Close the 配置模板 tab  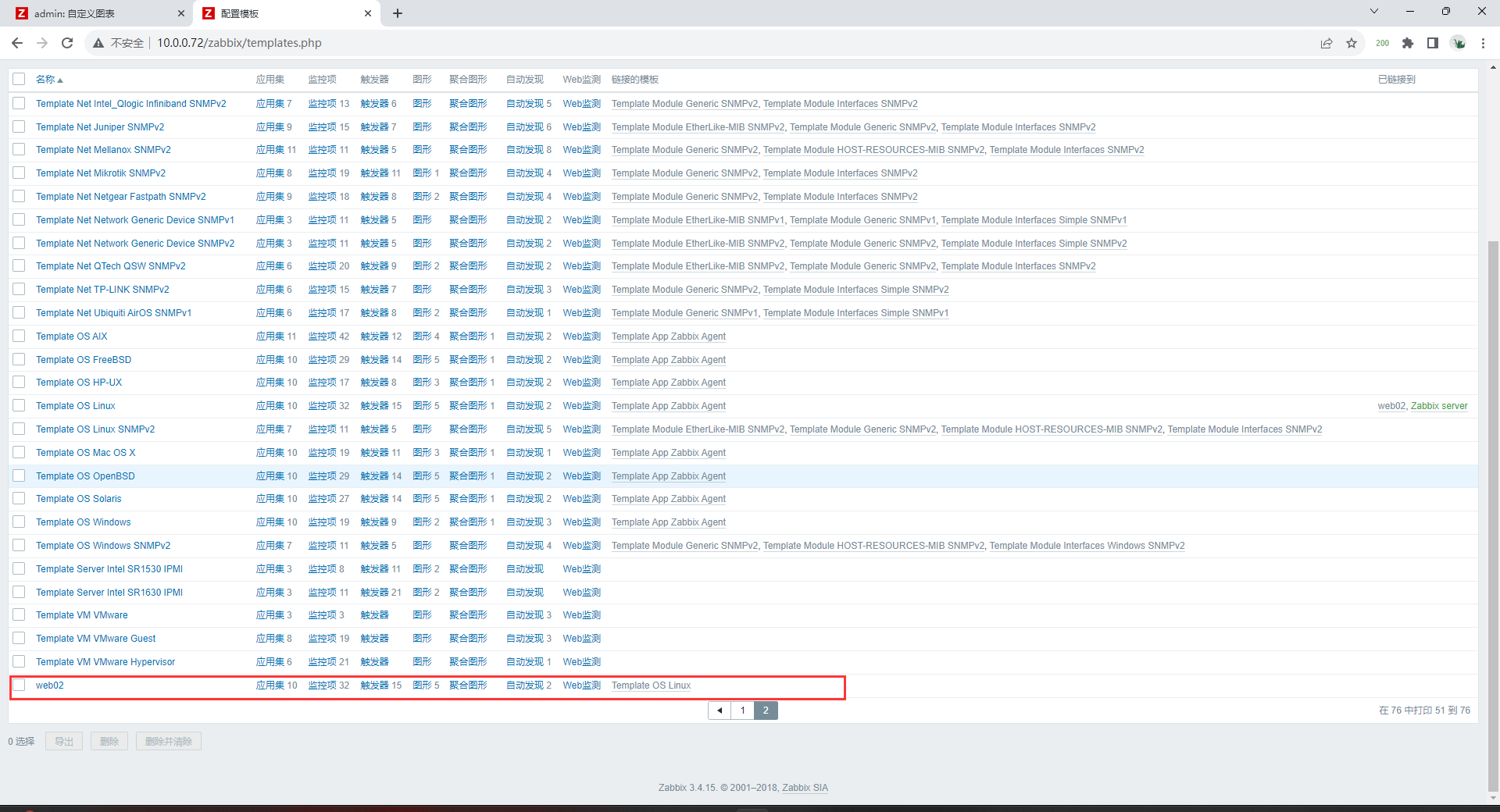pyautogui.click(x=368, y=13)
